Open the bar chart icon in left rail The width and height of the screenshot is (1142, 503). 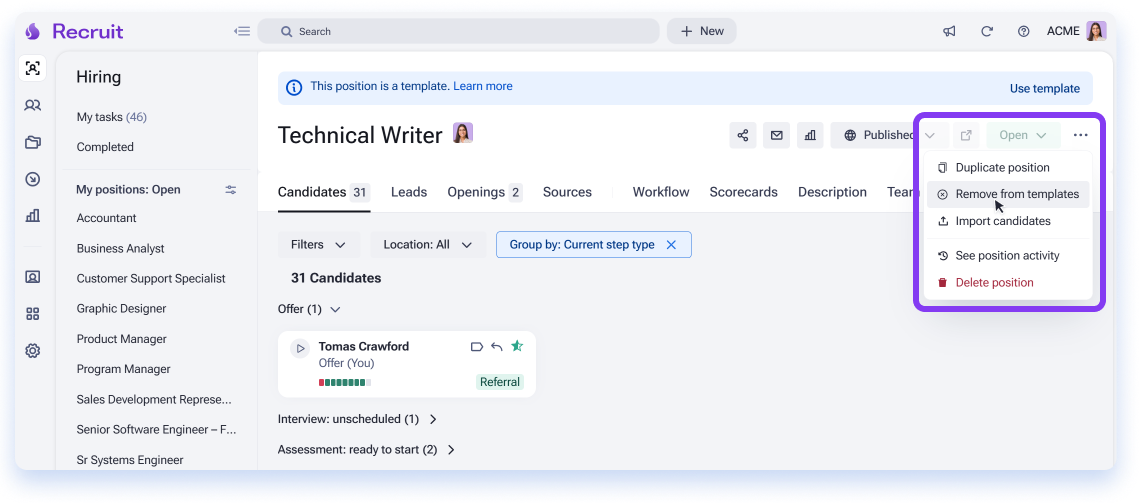(32, 215)
